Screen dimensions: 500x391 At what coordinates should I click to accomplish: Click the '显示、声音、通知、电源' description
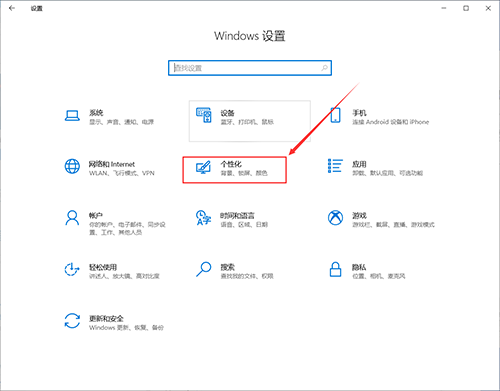tap(121, 122)
